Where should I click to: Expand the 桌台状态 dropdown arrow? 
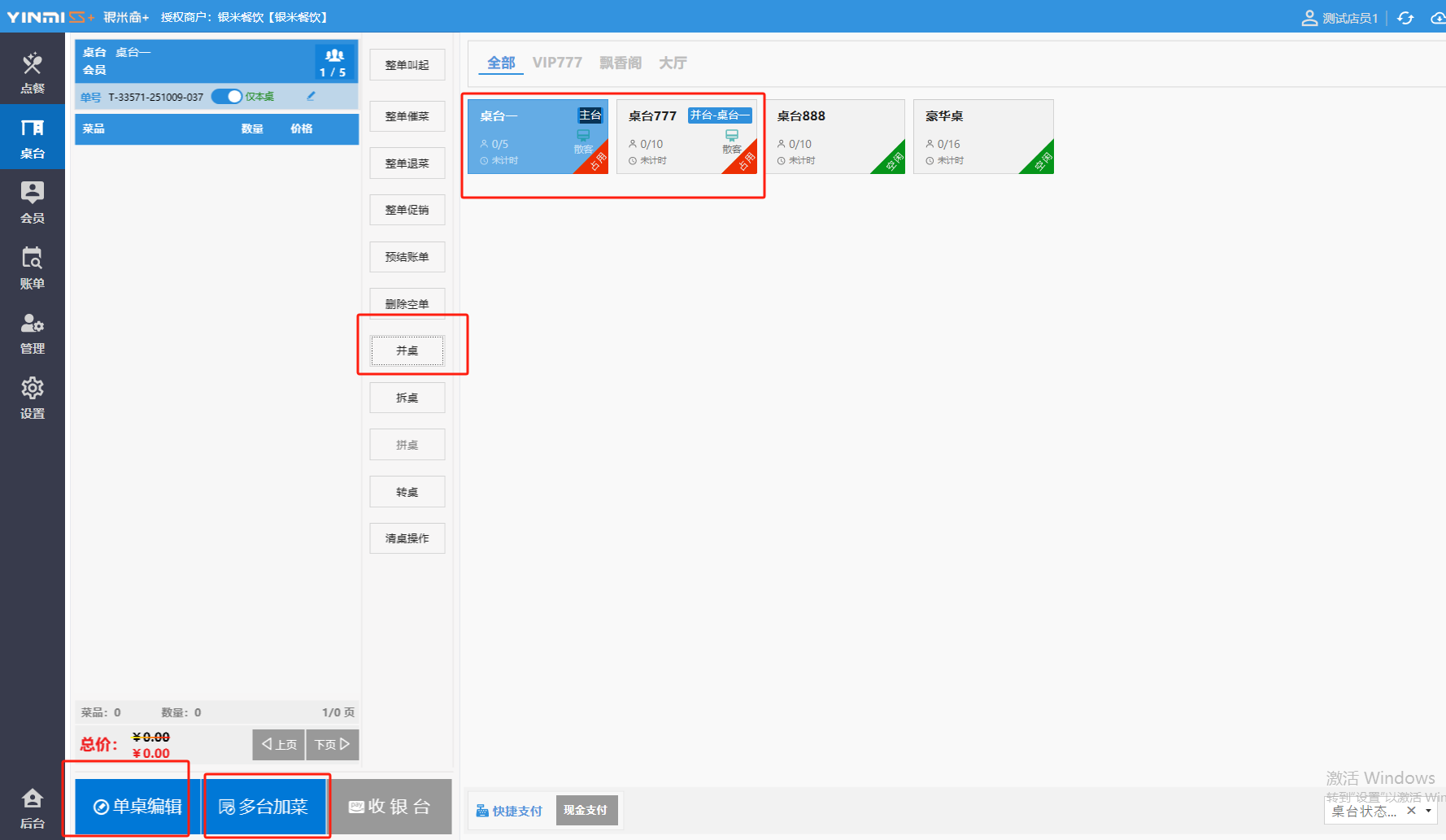1428,811
